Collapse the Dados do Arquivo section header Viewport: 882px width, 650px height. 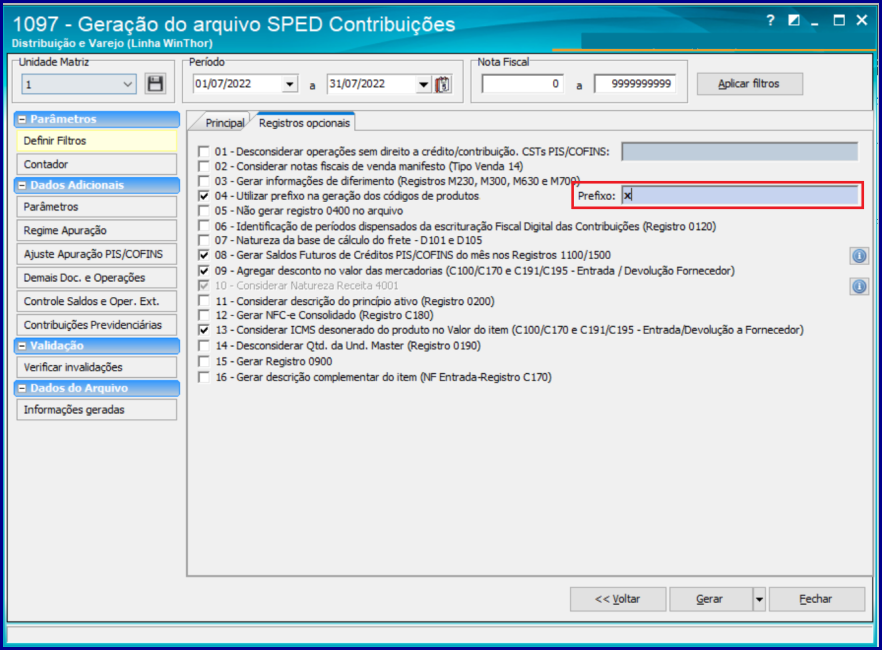click(22, 388)
